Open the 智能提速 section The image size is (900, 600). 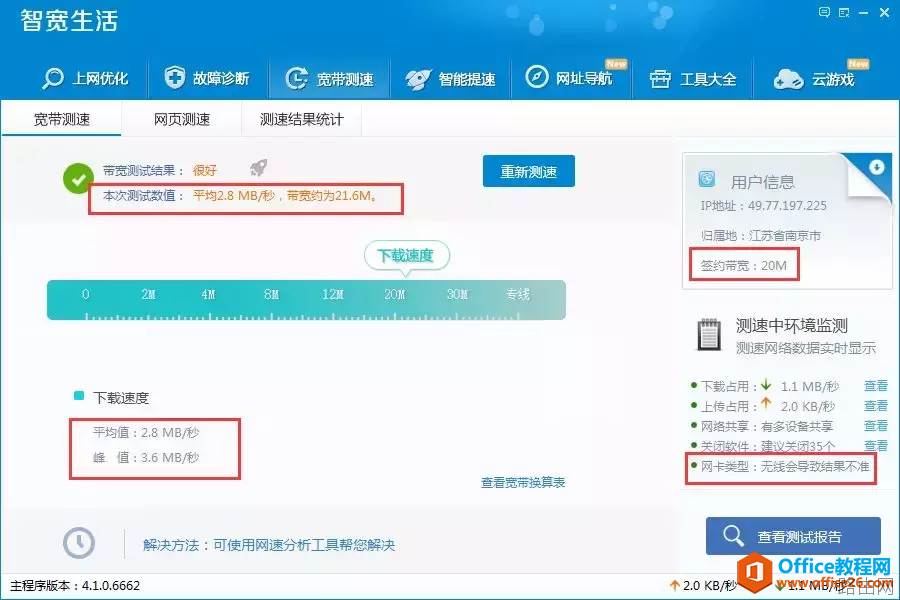pos(450,79)
